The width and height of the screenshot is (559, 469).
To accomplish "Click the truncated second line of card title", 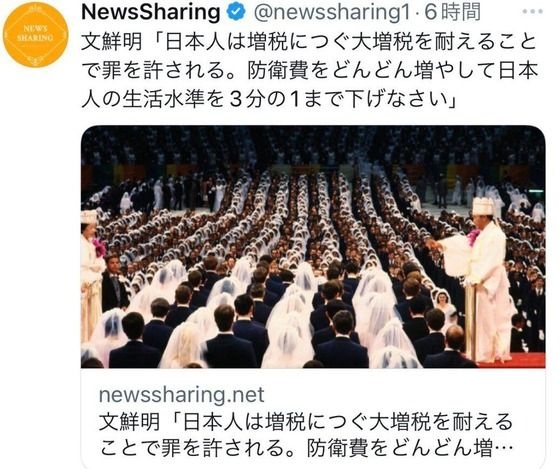I will 306,447.
